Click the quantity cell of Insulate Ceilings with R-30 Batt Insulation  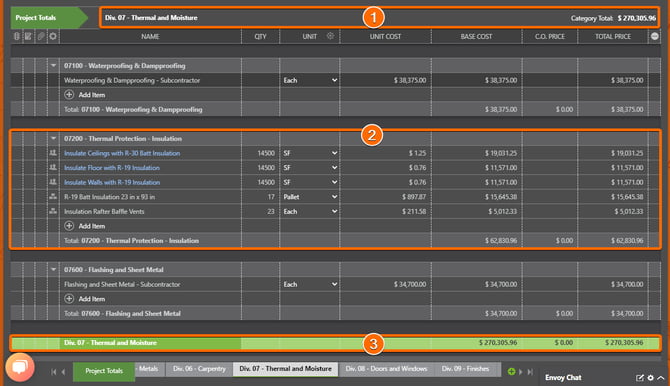click(x=261, y=153)
